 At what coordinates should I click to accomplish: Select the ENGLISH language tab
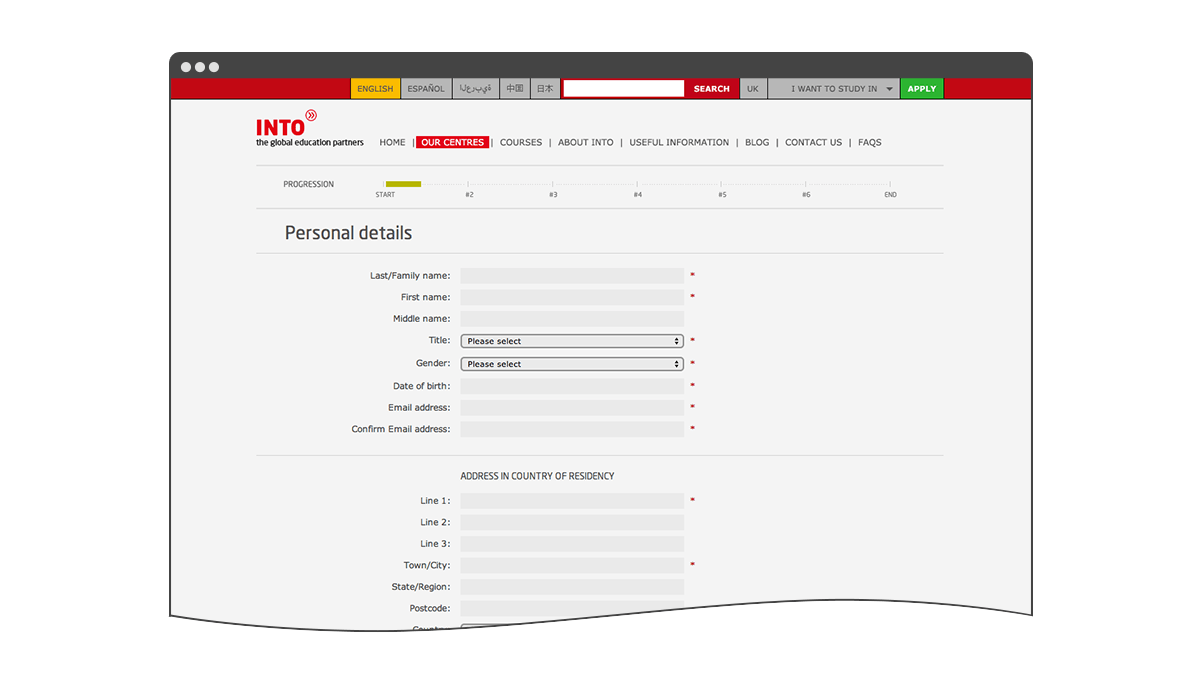click(375, 89)
